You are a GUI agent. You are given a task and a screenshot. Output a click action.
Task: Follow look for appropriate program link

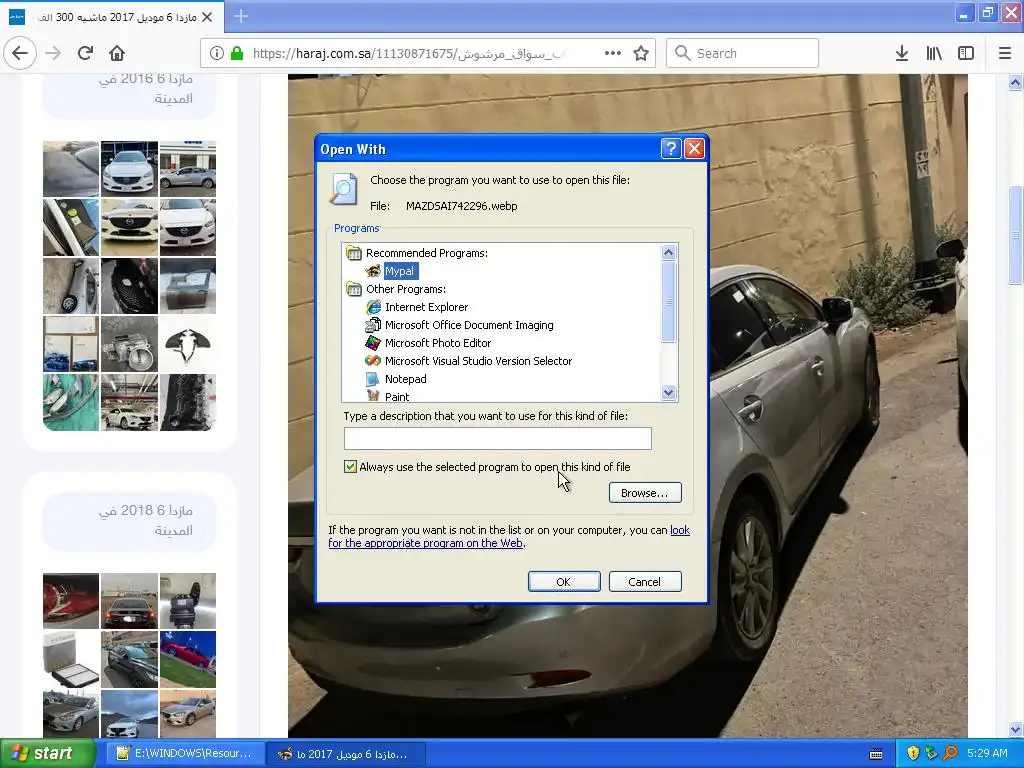point(426,543)
